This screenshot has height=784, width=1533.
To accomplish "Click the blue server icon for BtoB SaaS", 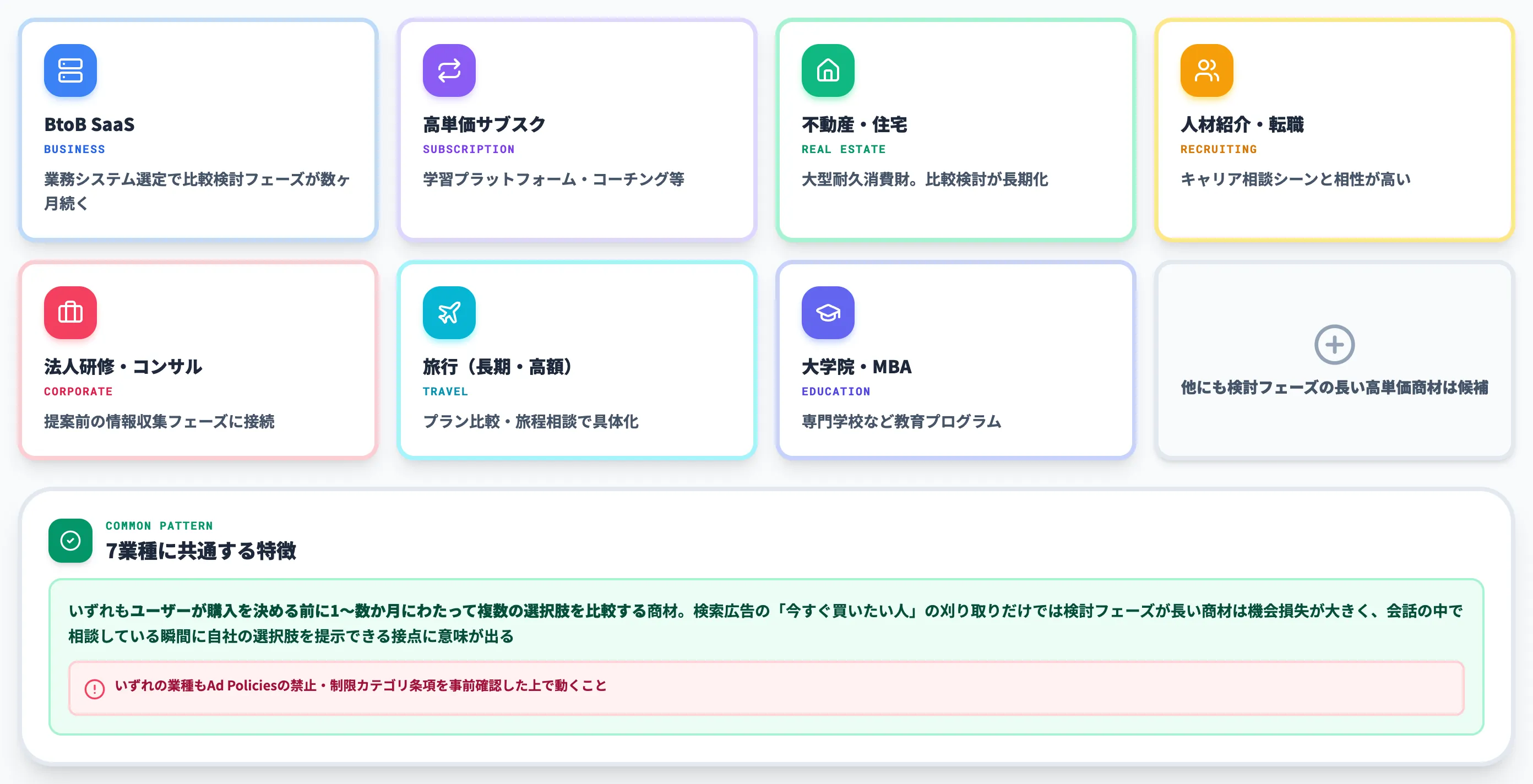I will (x=70, y=70).
